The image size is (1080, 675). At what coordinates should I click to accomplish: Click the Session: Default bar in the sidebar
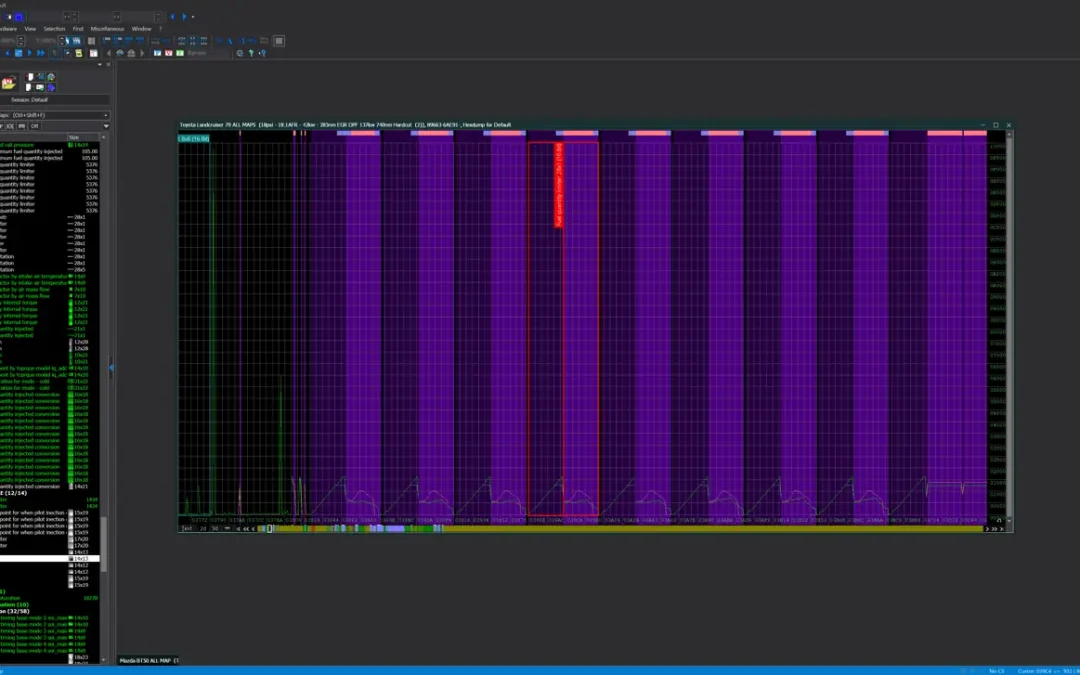(x=54, y=100)
